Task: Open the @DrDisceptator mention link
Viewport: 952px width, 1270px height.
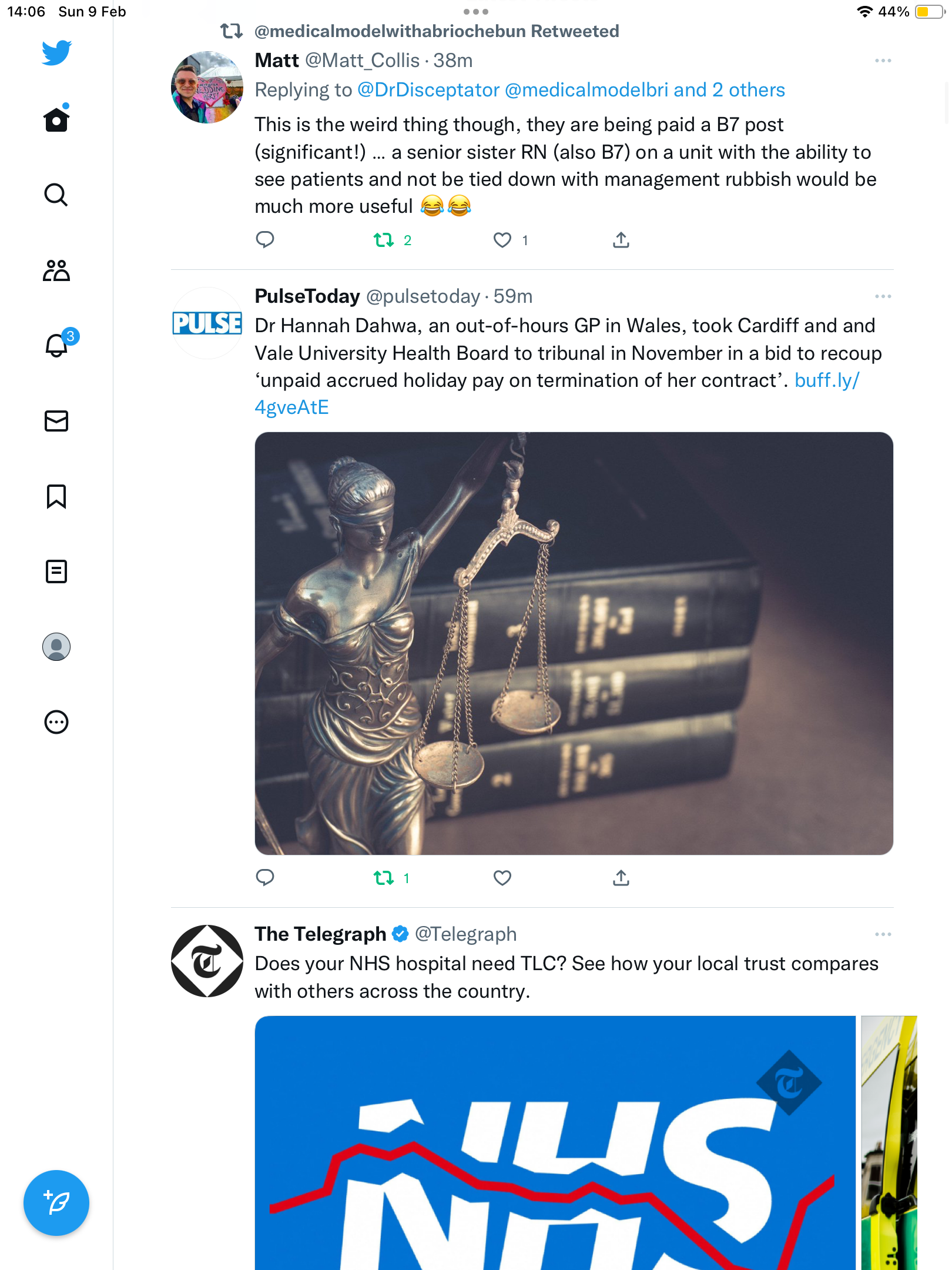Action: point(428,90)
